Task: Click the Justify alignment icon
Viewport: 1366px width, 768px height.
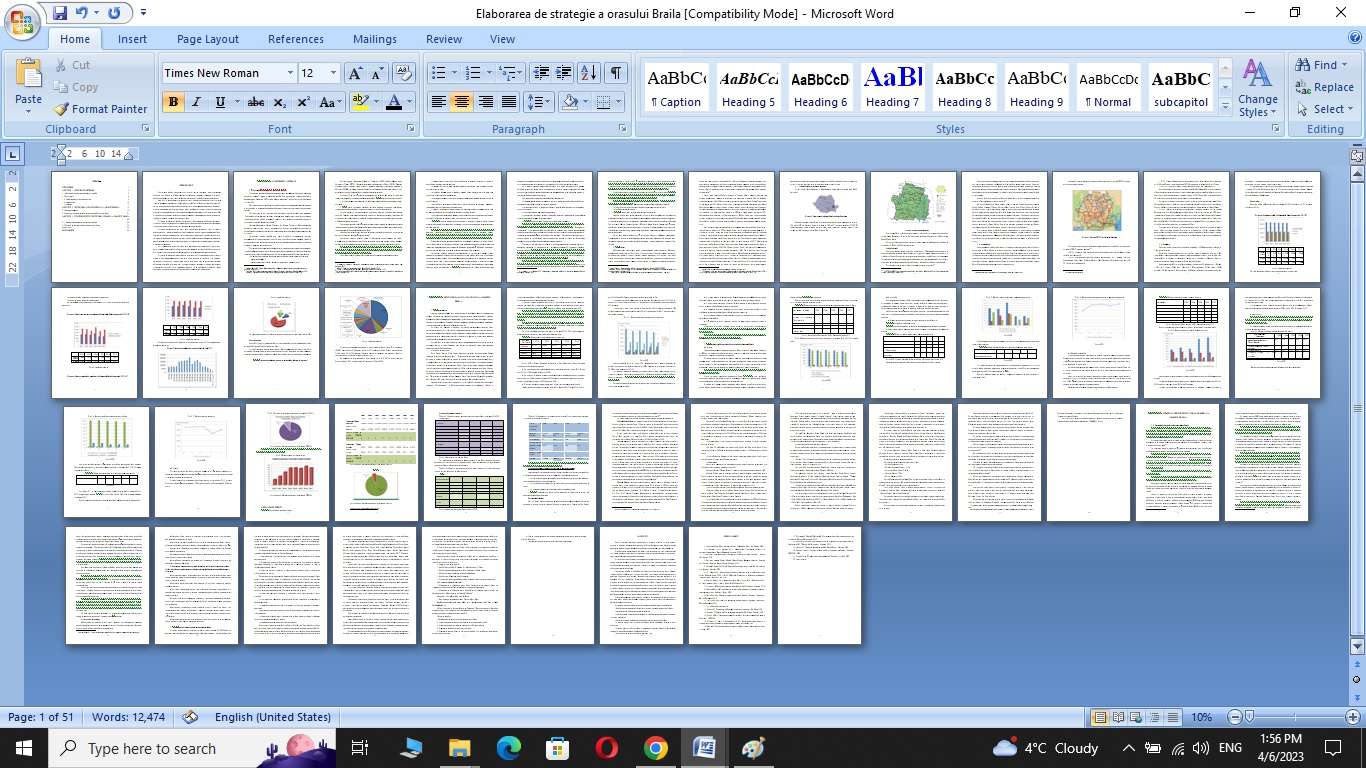Action: [x=509, y=102]
